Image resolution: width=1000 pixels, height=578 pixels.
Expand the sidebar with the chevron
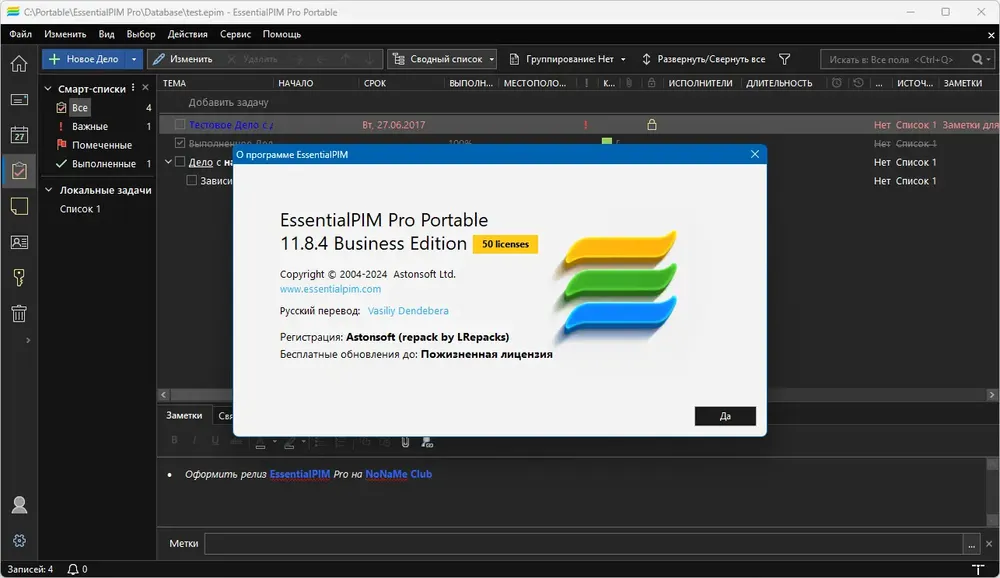(28, 341)
